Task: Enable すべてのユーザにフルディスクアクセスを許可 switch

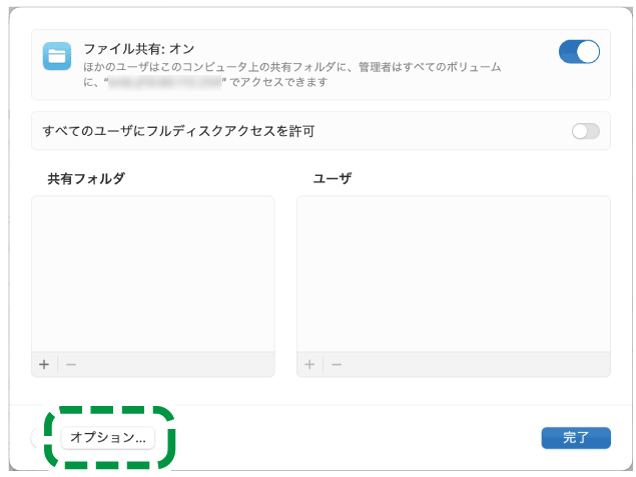Action: (586, 131)
